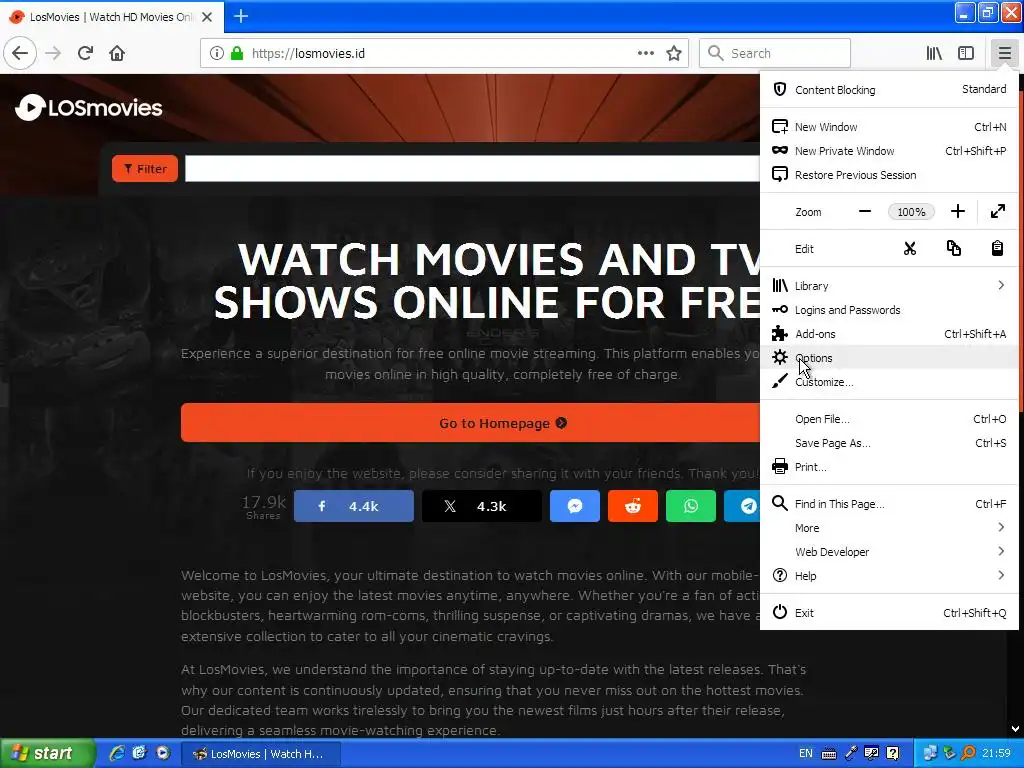Image resolution: width=1024 pixels, height=768 pixels.
Task: Paste using the clipboard icon
Action: pos(997,248)
